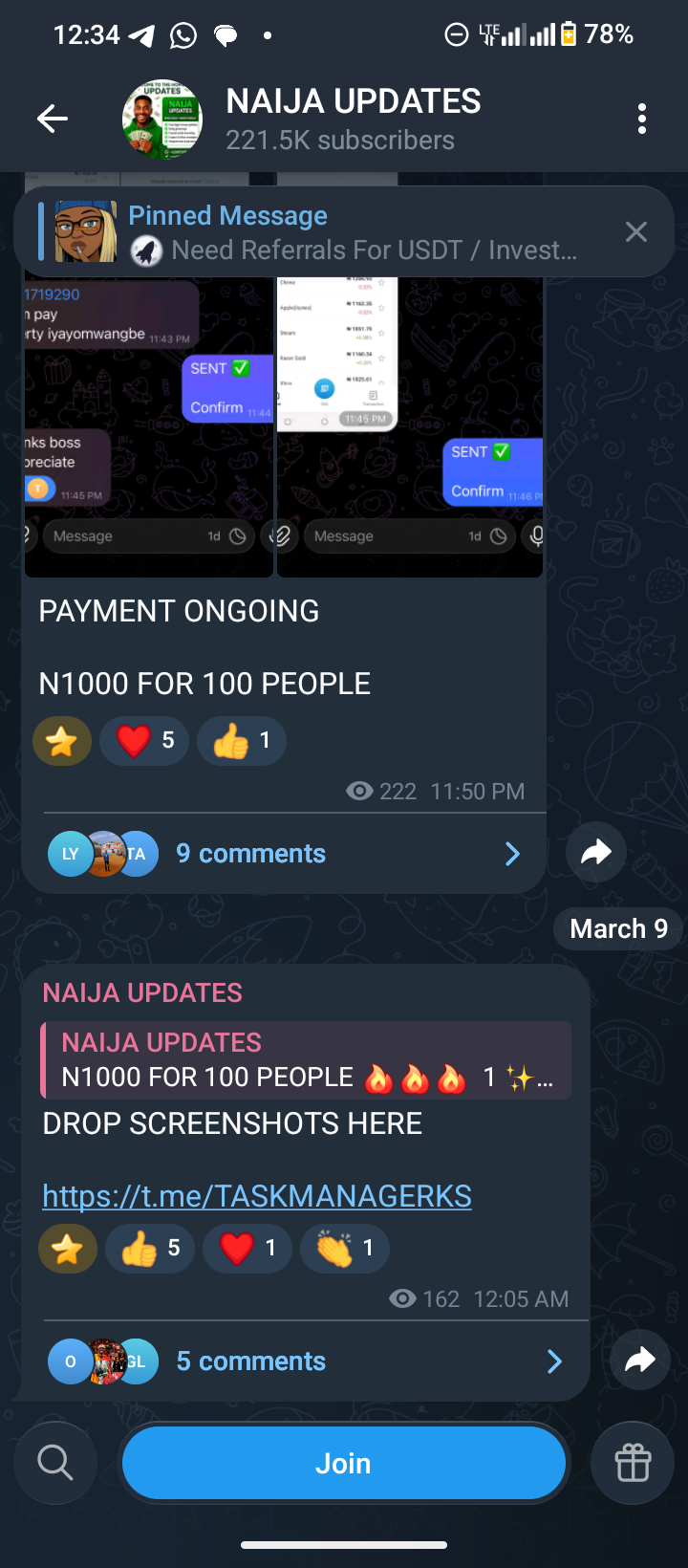This screenshot has width=688, height=1568.
Task: Open the t.me/TASKMANAGERKS link
Action: 257,1196
